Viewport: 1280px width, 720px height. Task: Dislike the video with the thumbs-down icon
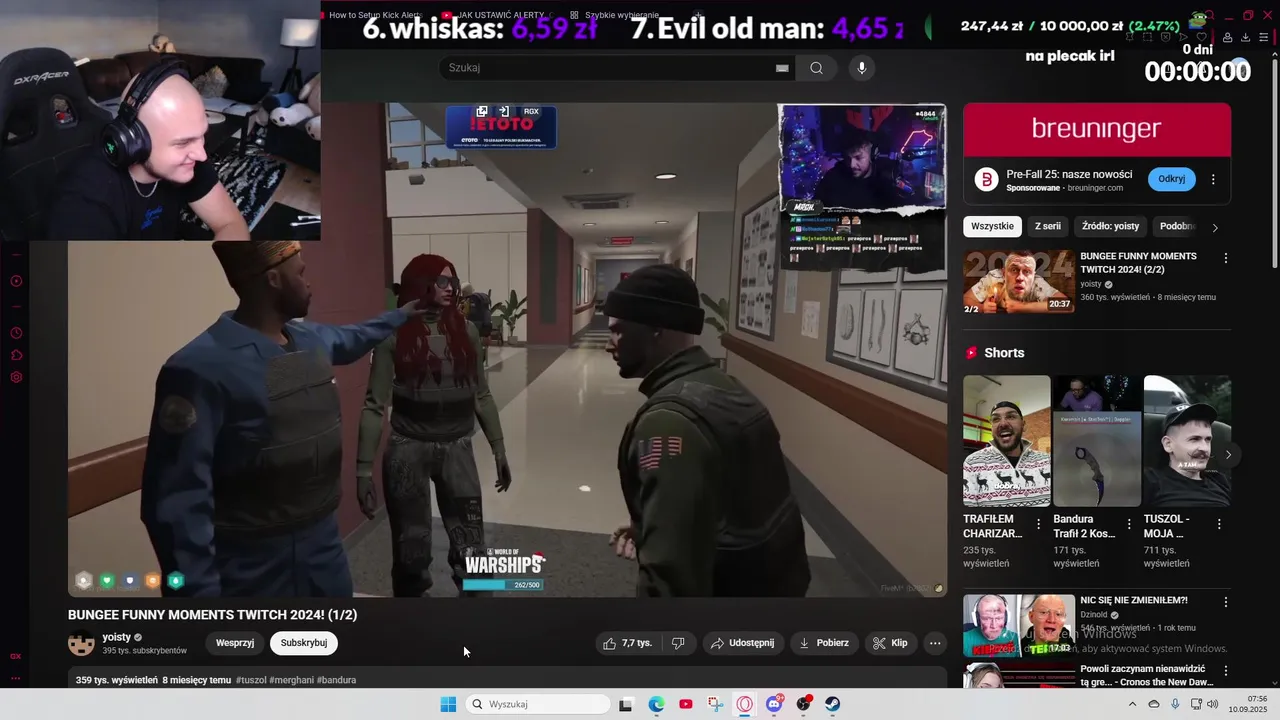(678, 643)
